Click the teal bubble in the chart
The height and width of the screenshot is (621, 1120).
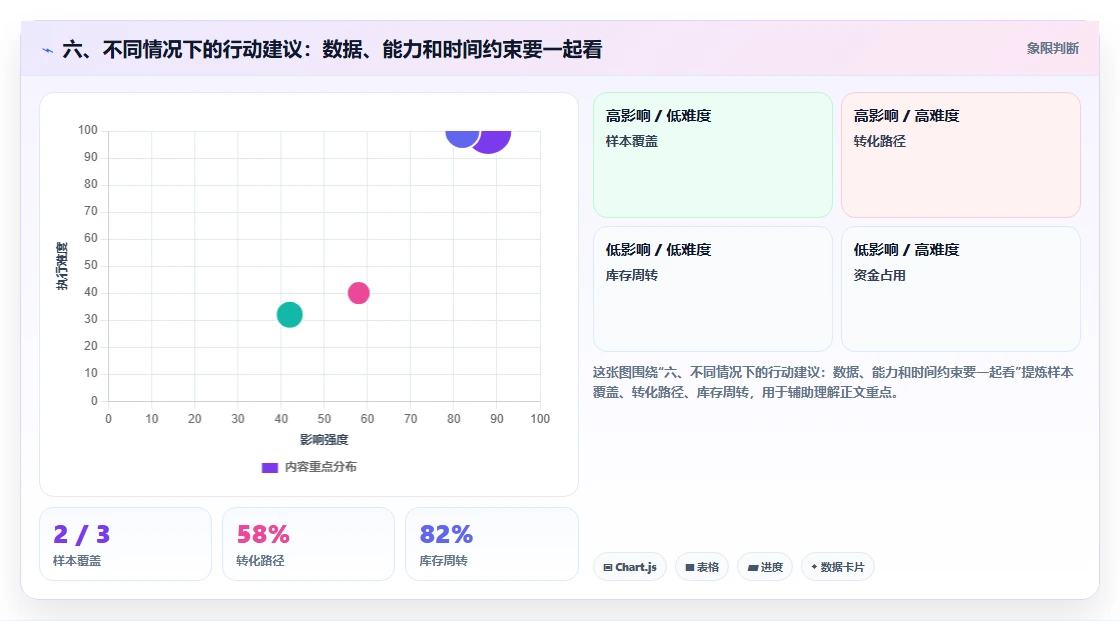[x=289, y=314]
